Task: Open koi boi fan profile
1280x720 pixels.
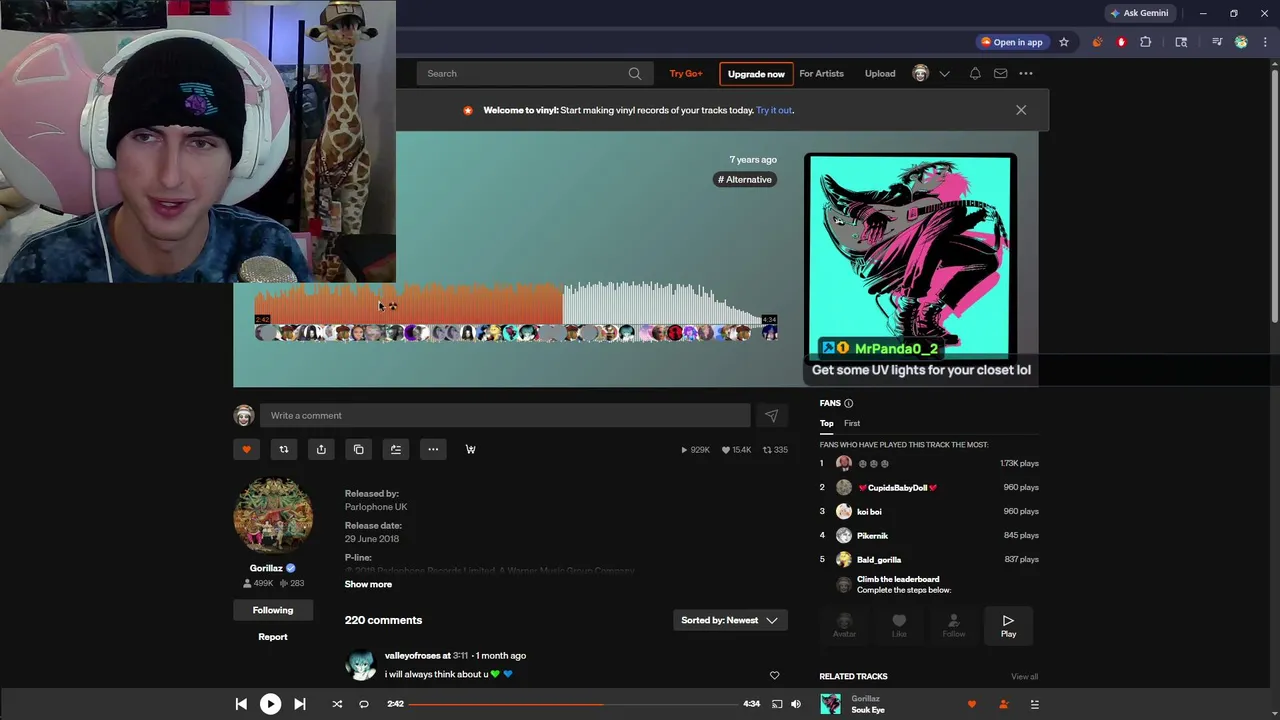Action: click(869, 512)
